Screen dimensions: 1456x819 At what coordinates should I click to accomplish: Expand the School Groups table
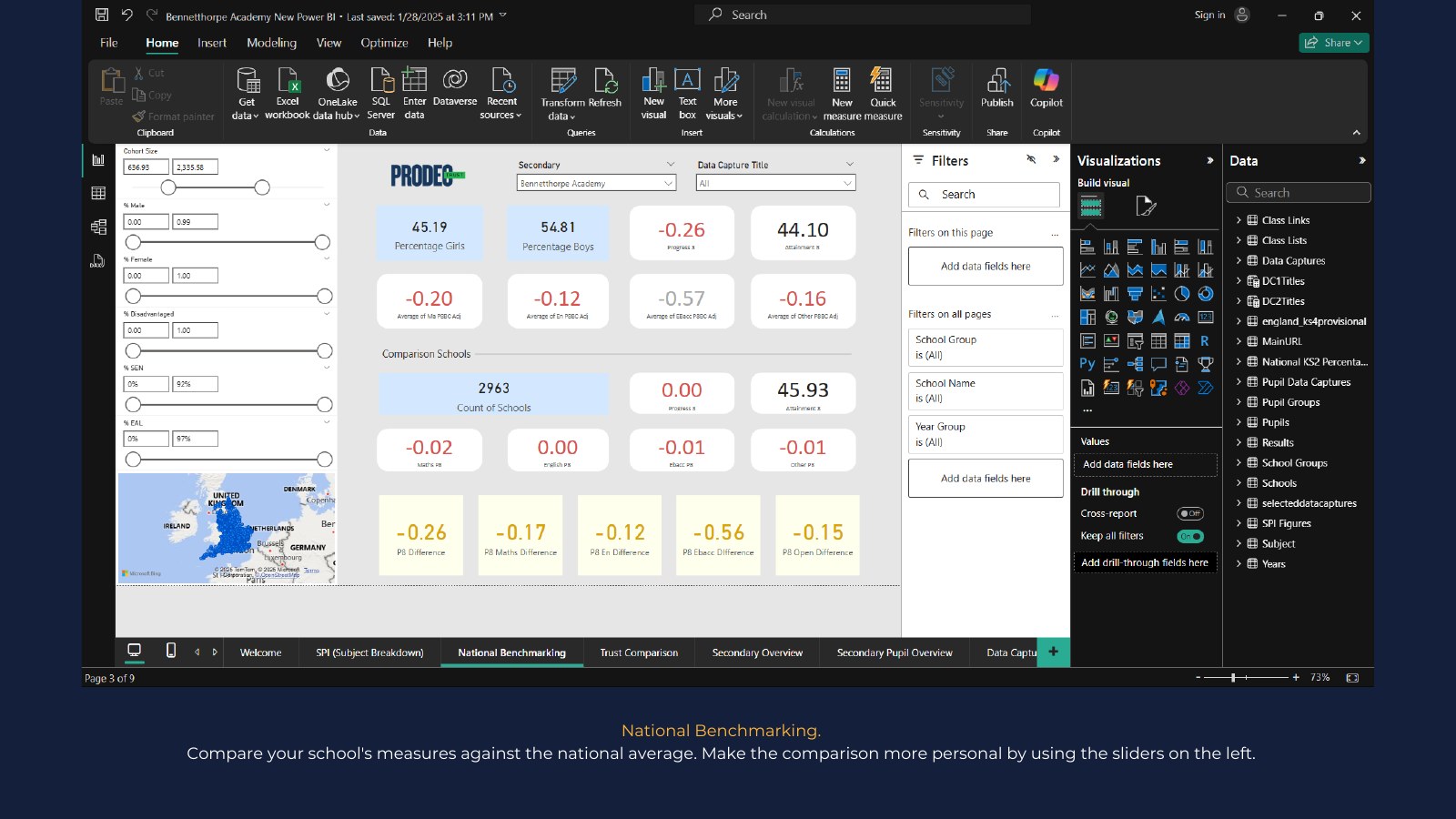tap(1239, 463)
